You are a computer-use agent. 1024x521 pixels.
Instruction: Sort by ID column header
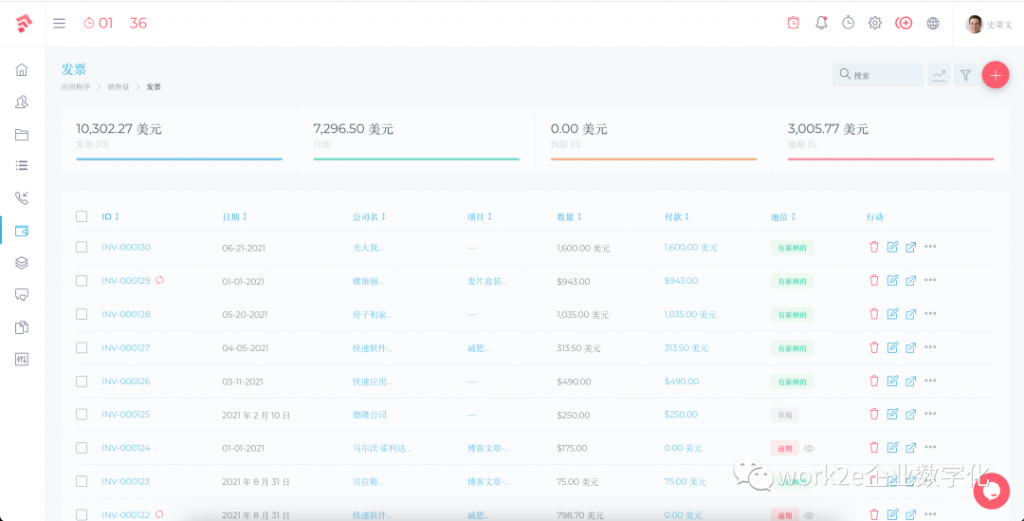click(110, 216)
